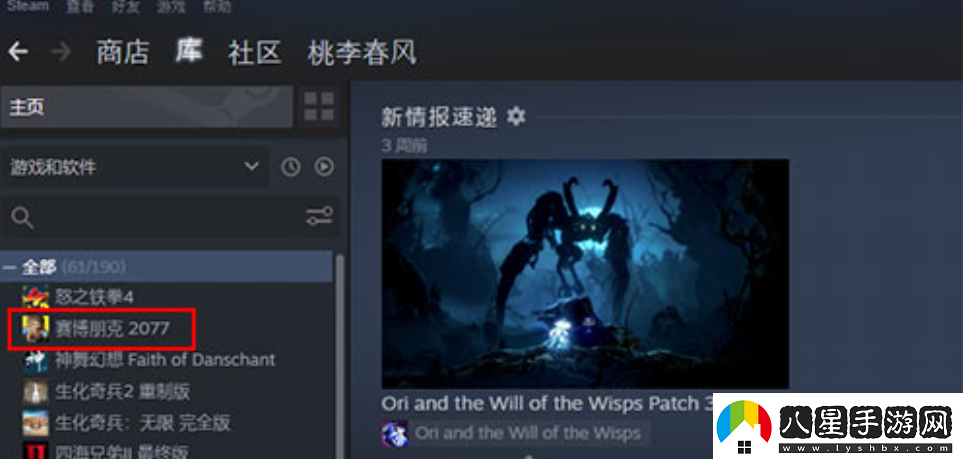Open the Ori Patch 3 news title
Viewport: 963px width, 459px height.
[547, 404]
